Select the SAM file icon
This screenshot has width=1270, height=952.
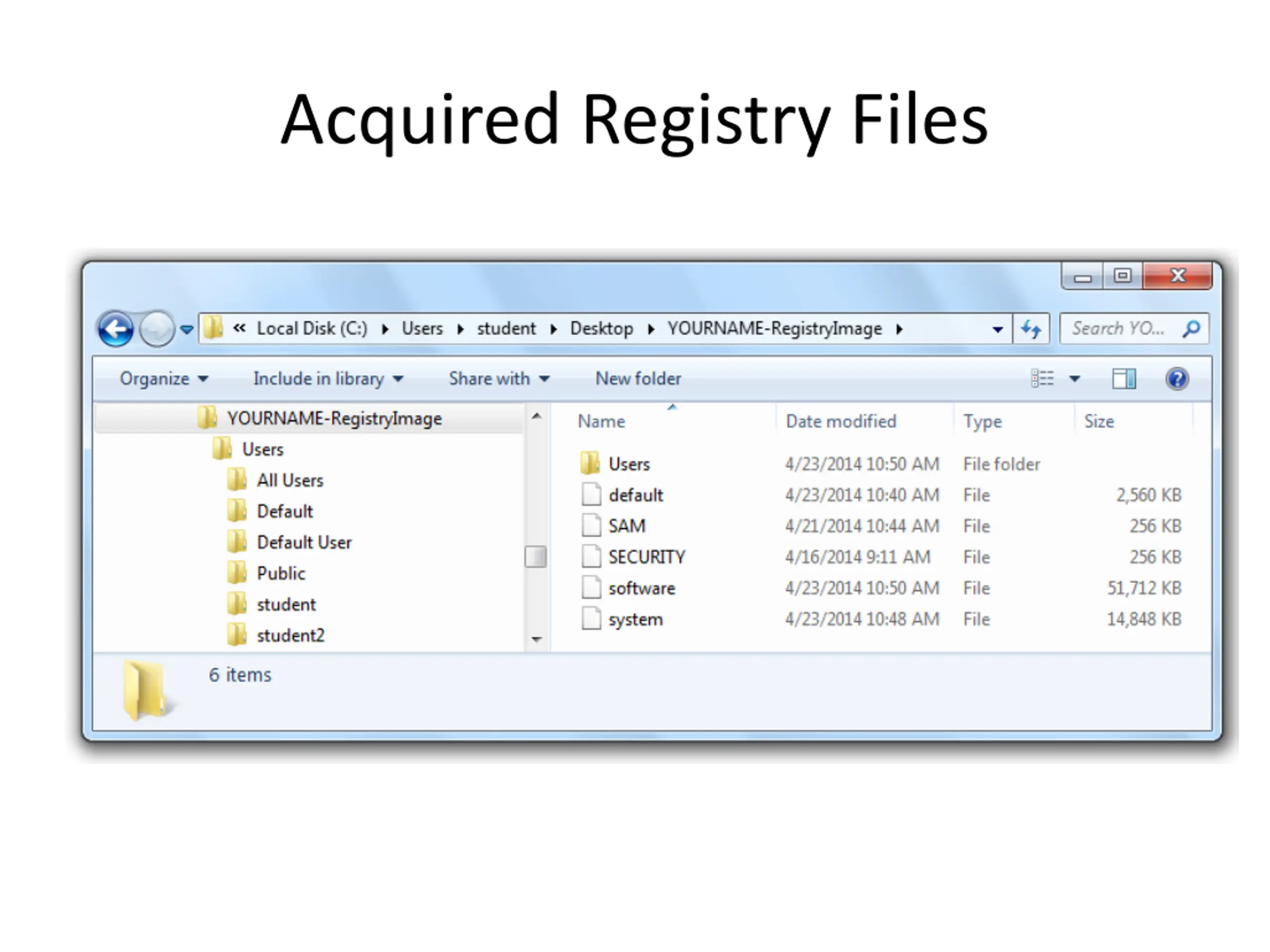[591, 526]
